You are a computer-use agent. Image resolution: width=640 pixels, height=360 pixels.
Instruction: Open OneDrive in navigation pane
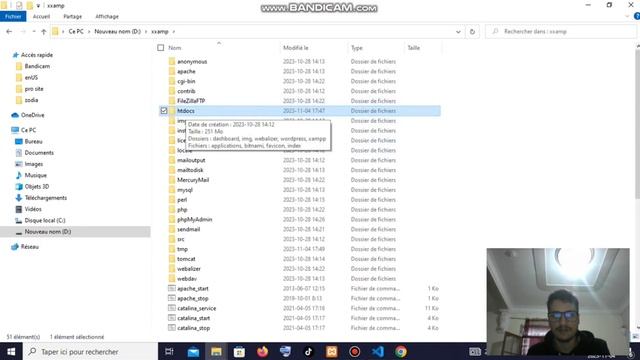(32, 115)
